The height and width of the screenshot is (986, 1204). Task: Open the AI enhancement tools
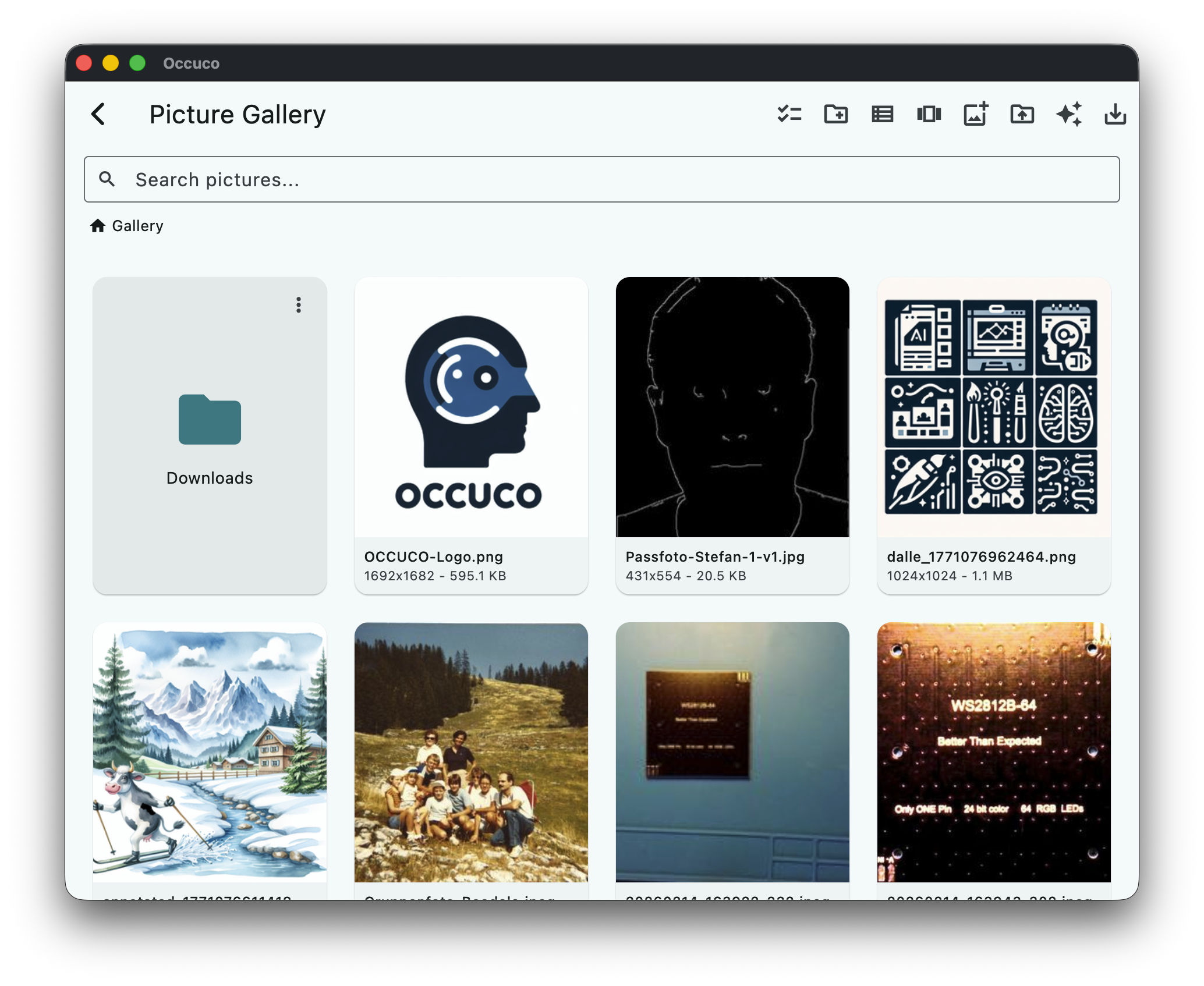coord(1070,115)
